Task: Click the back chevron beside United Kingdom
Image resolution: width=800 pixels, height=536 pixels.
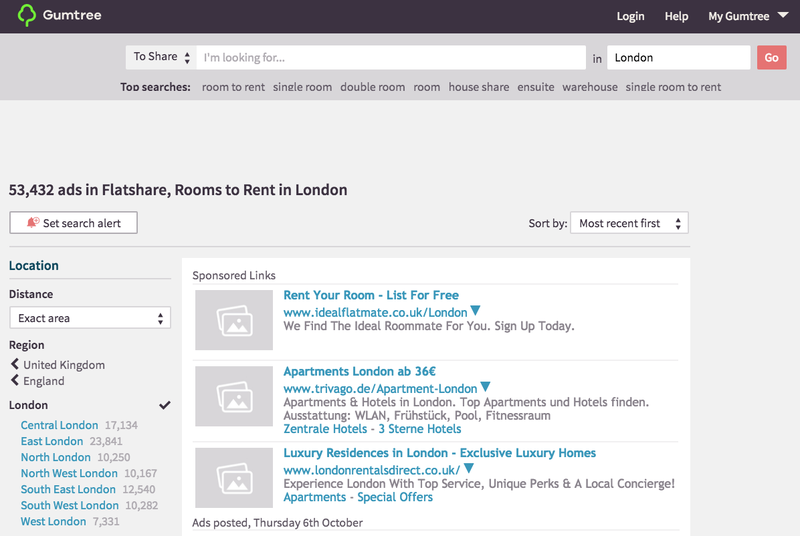Action: coord(15,364)
